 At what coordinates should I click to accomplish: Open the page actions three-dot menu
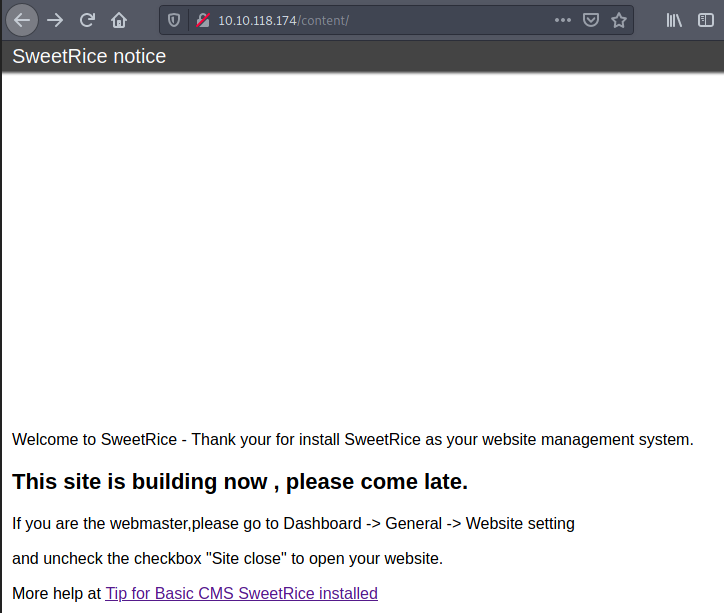(x=563, y=20)
